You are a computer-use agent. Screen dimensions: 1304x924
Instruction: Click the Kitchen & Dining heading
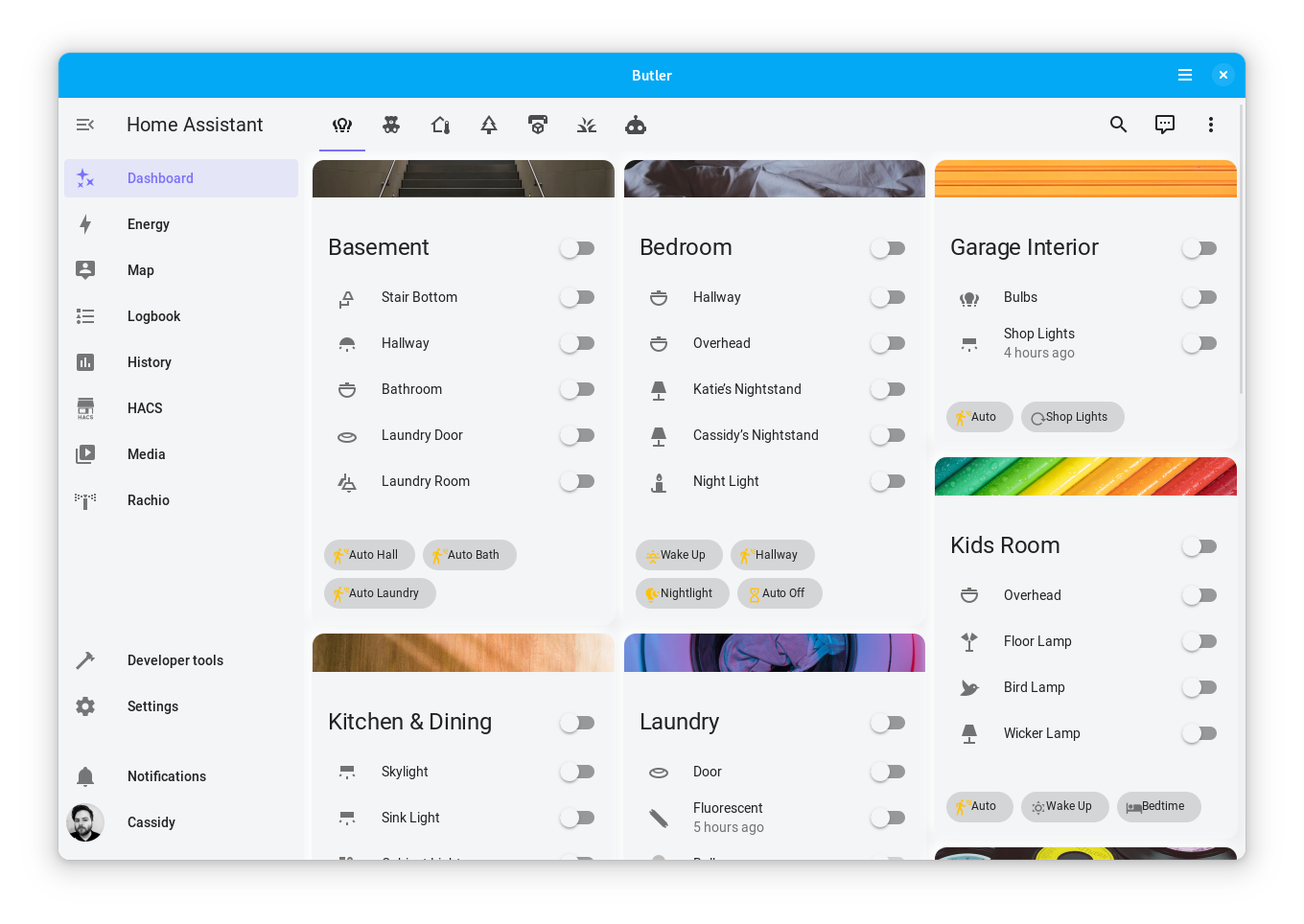pos(409,722)
